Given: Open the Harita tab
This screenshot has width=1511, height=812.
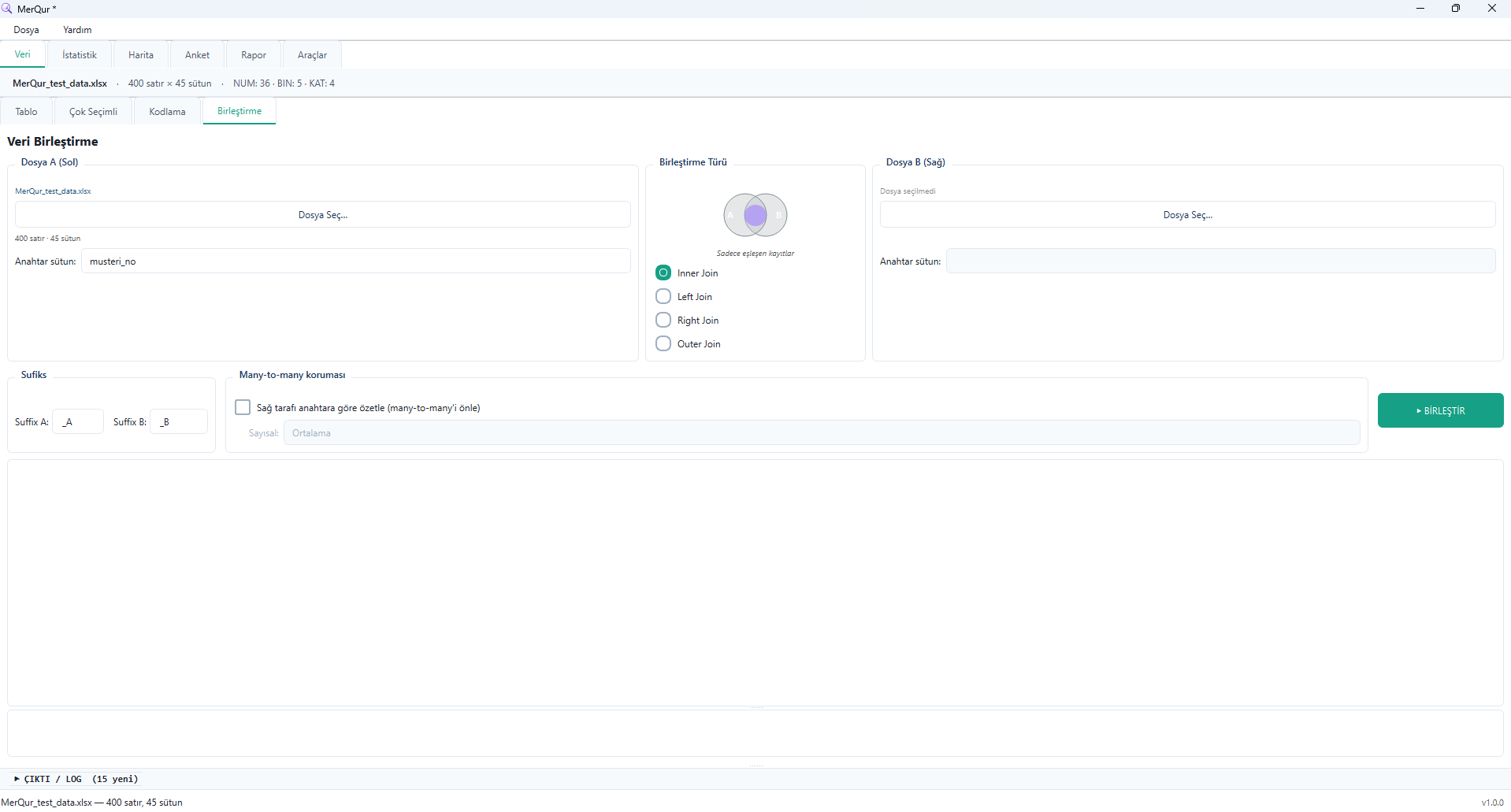Looking at the screenshot, I should (x=141, y=55).
